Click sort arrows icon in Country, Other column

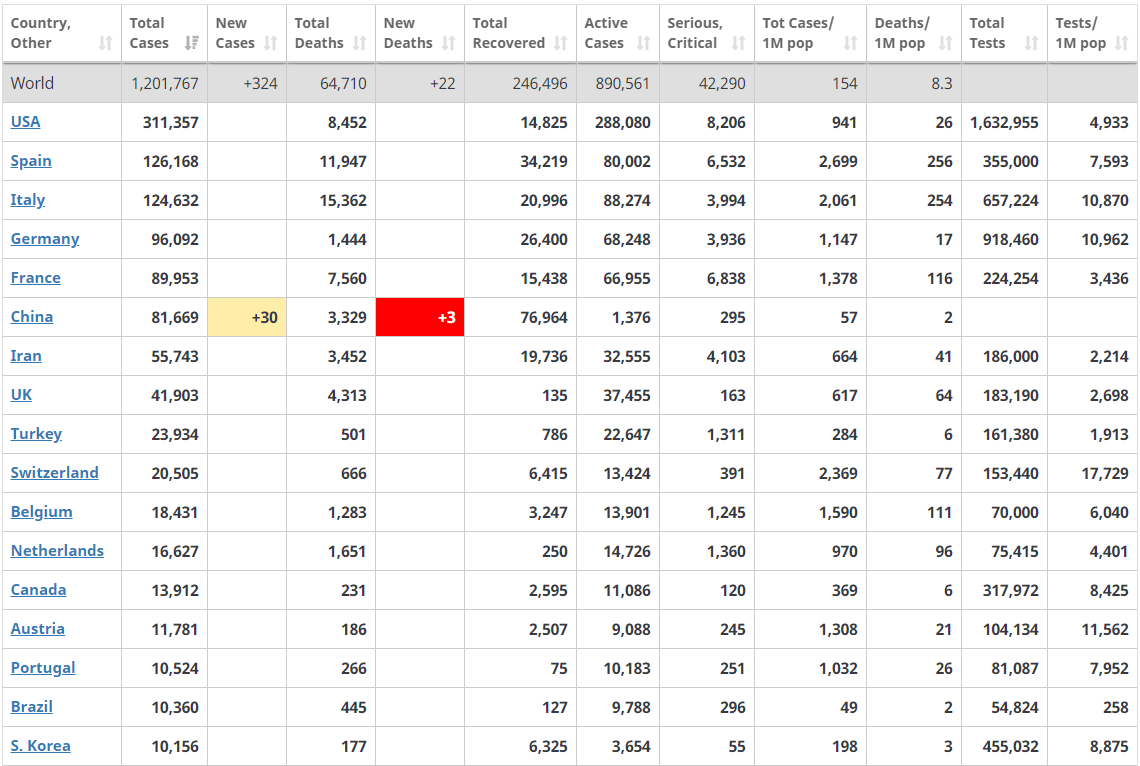pyautogui.click(x=106, y=43)
